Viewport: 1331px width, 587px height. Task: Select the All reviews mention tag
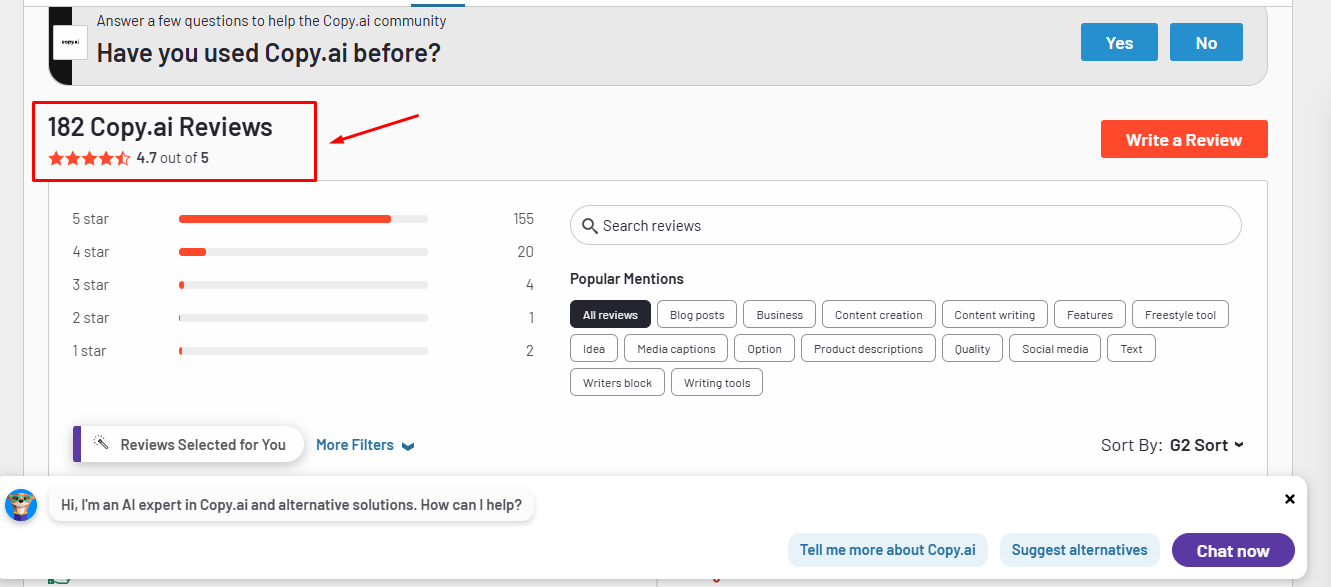click(x=610, y=314)
